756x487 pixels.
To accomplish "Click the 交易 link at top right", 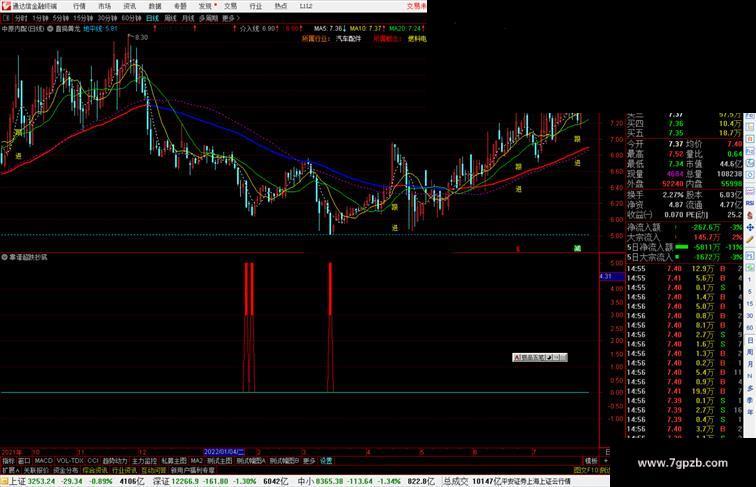I will tap(416, 6).
